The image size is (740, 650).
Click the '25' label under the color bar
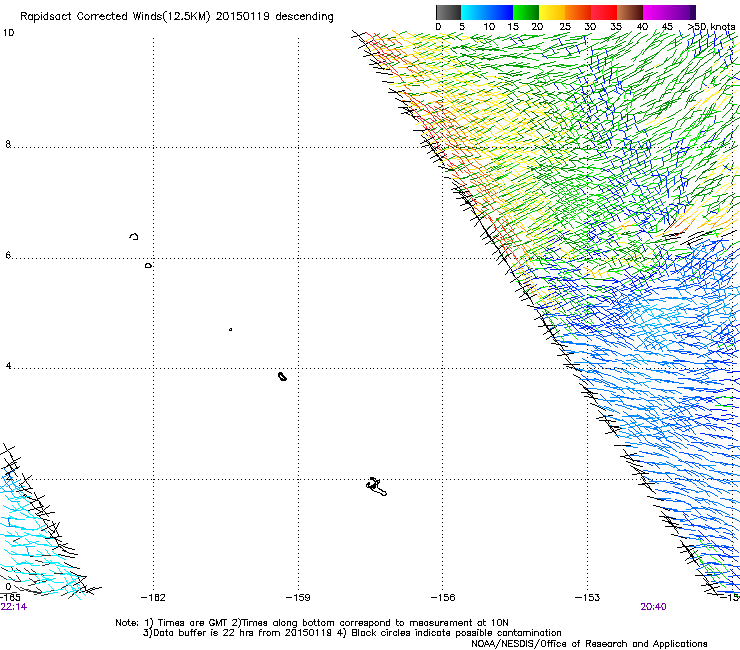click(565, 27)
